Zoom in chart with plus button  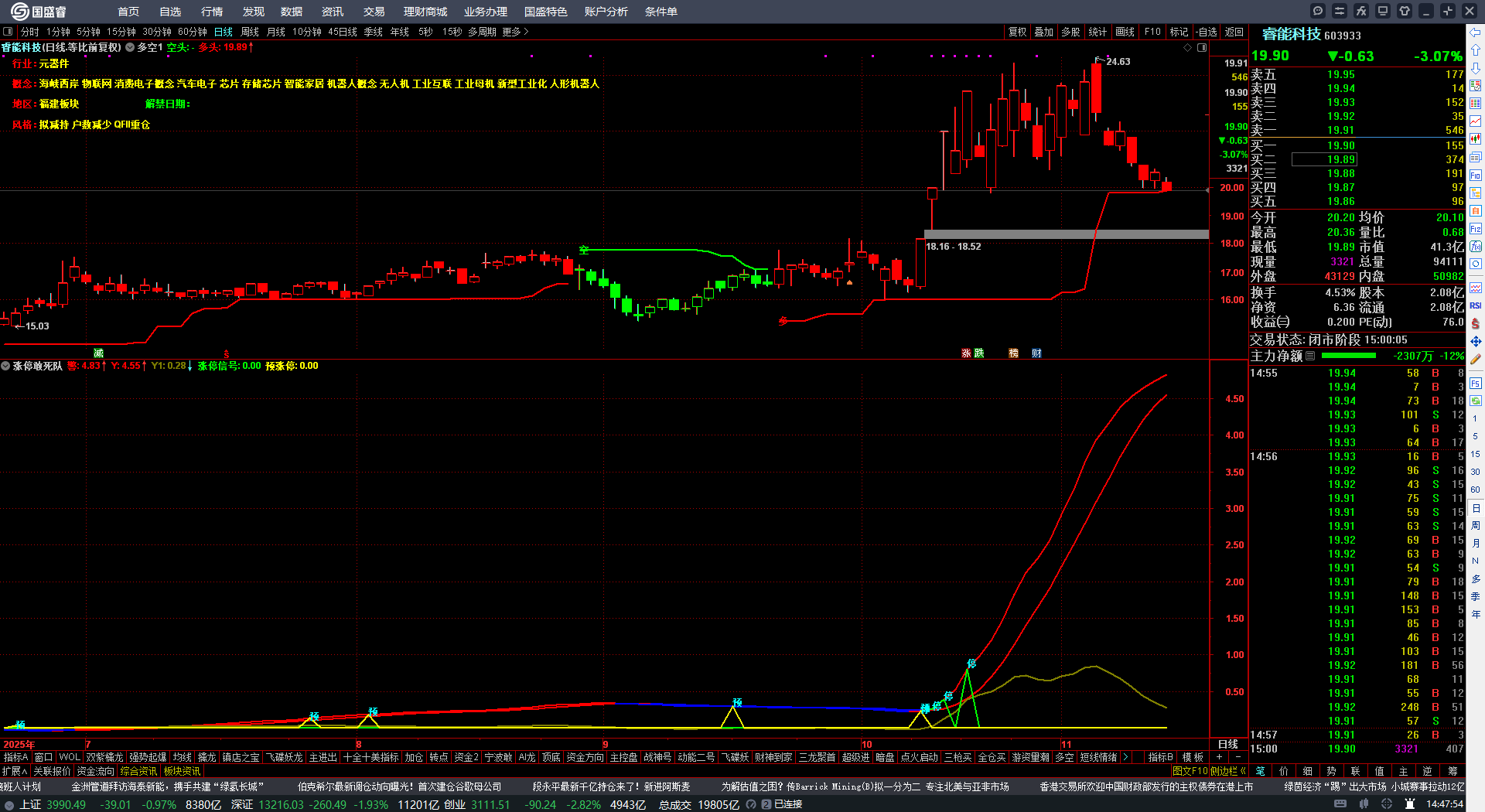point(1220,757)
